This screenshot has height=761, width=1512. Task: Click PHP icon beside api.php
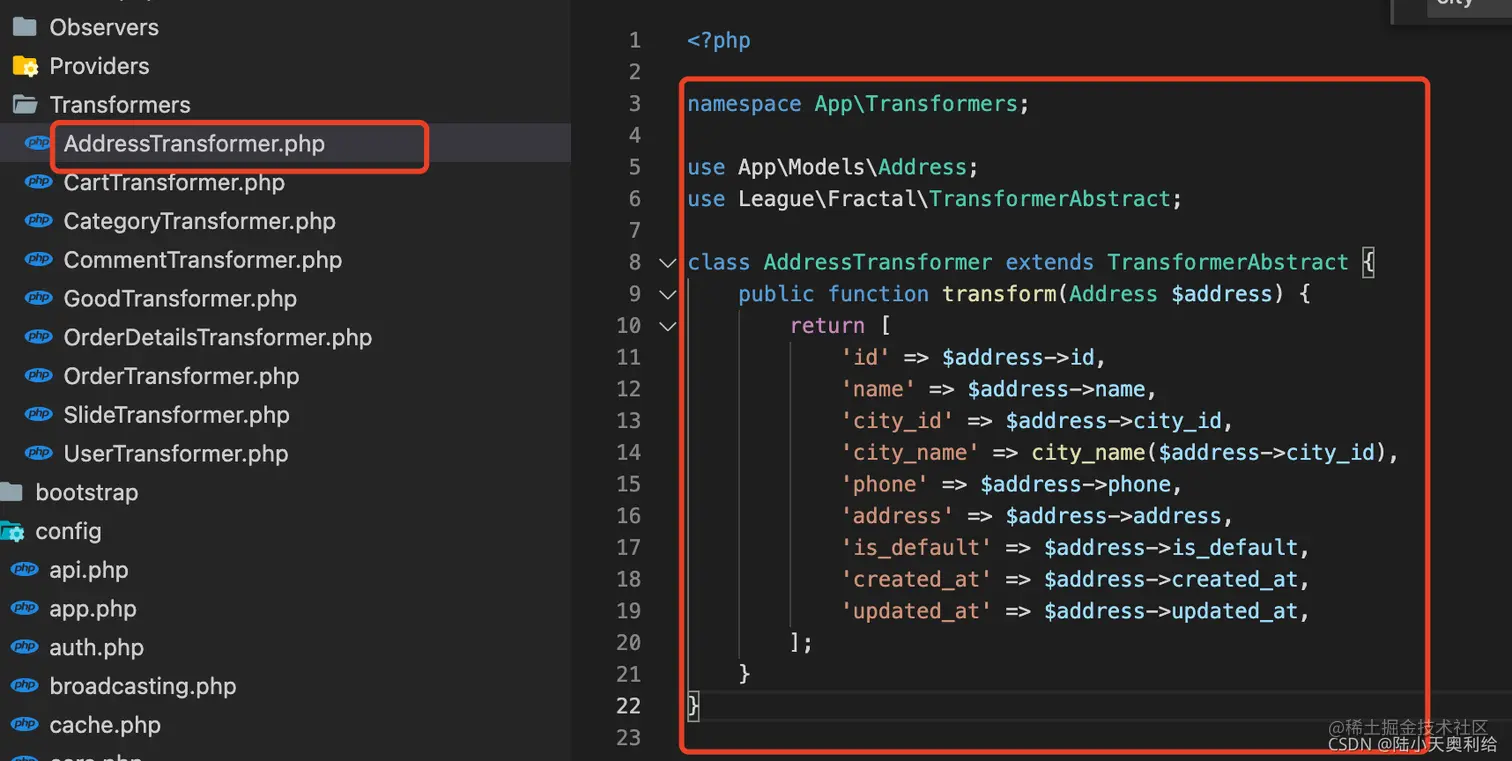pyautogui.click(x=24, y=569)
